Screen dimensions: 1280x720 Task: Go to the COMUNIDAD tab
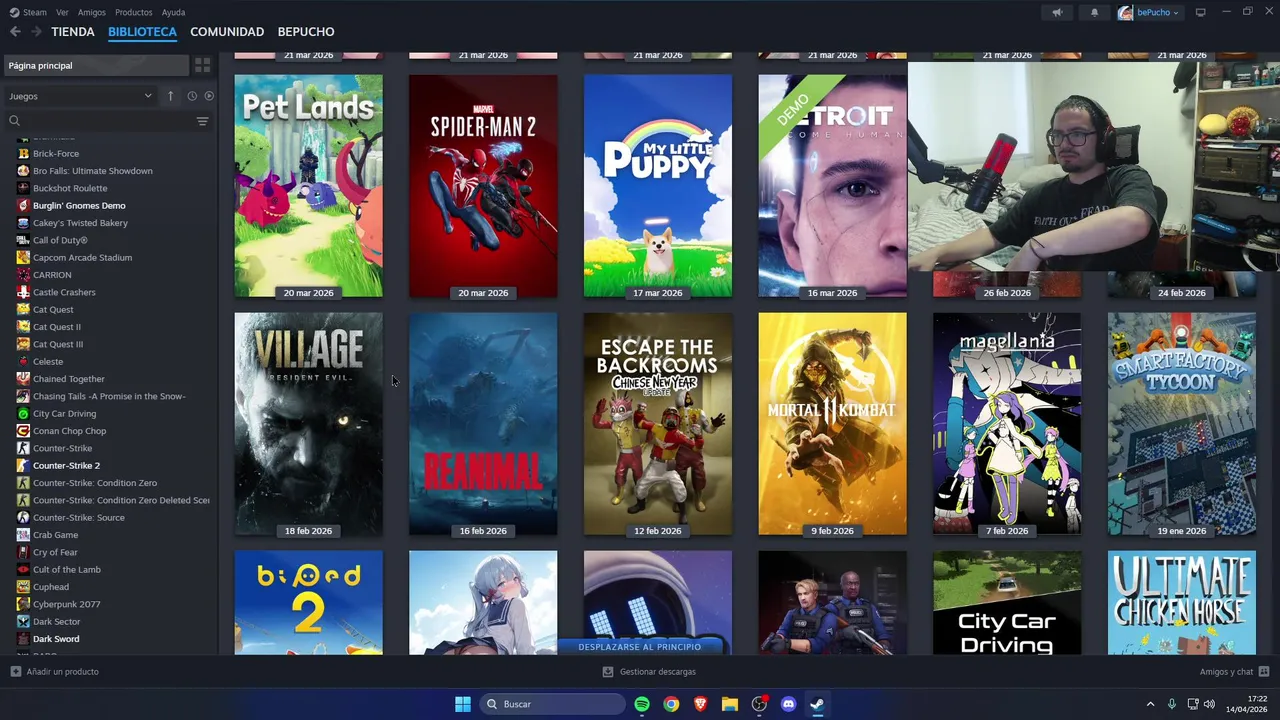[x=227, y=32]
